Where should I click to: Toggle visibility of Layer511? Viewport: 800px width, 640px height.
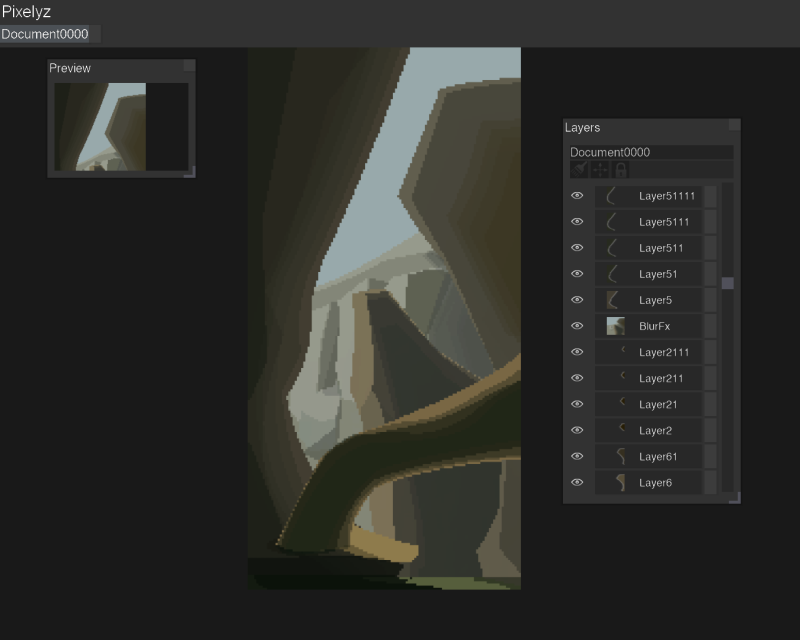point(577,248)
